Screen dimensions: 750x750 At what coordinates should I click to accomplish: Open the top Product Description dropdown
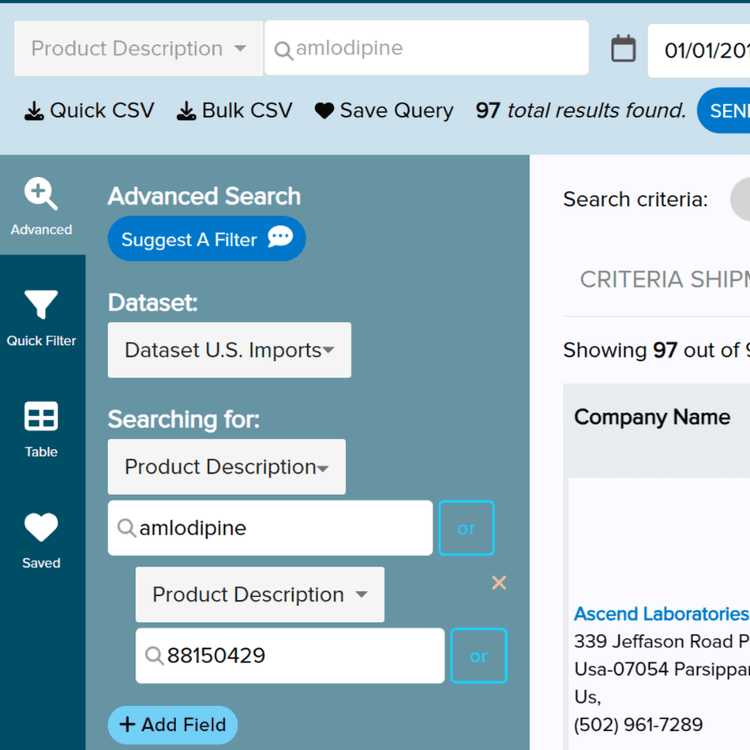coord(139,48)
